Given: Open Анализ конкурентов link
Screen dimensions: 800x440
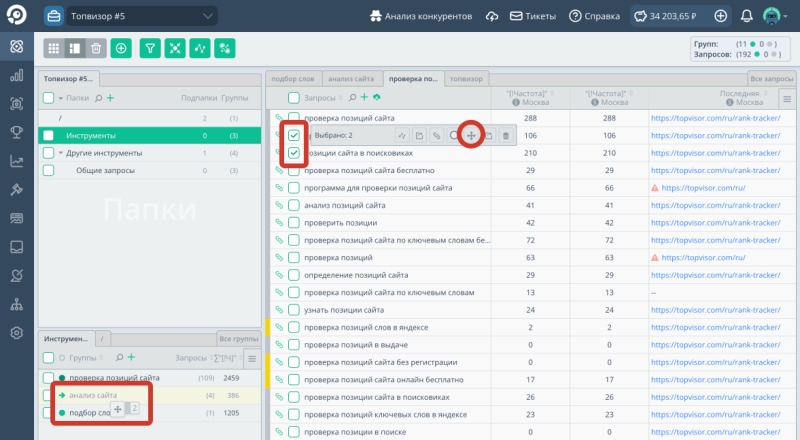Looking at the screenshot, I should point(423,16).
